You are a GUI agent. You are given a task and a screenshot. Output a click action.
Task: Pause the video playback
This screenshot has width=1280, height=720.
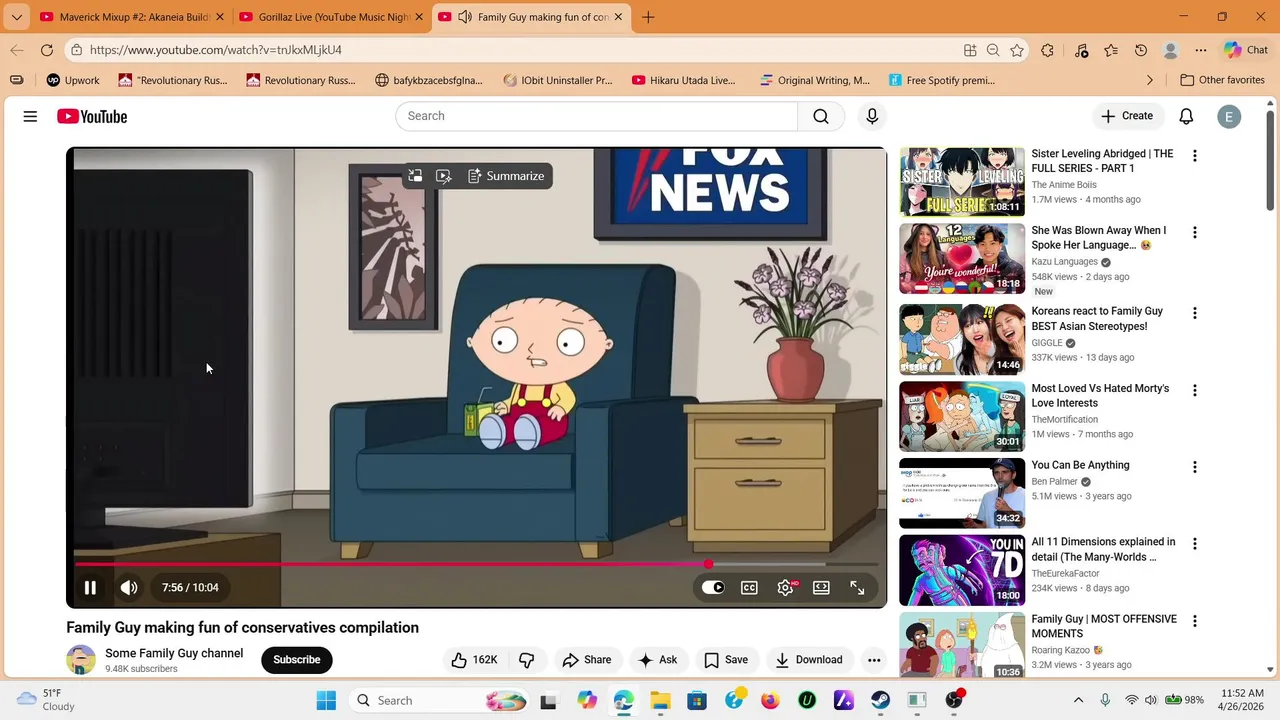tap(90, 588)
